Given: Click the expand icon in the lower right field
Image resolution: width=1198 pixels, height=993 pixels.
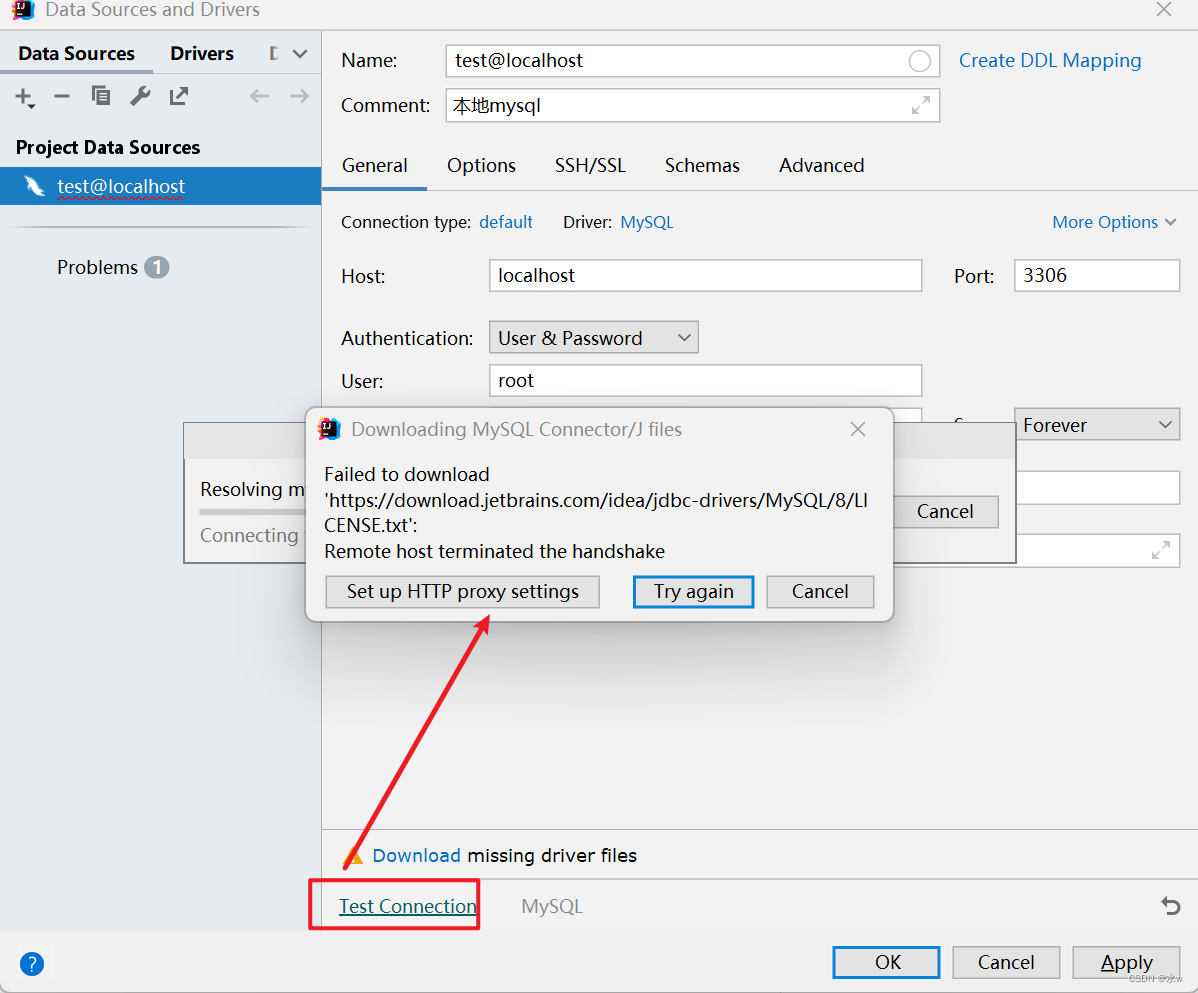Looking at the screenshot, I should 1161,550.
